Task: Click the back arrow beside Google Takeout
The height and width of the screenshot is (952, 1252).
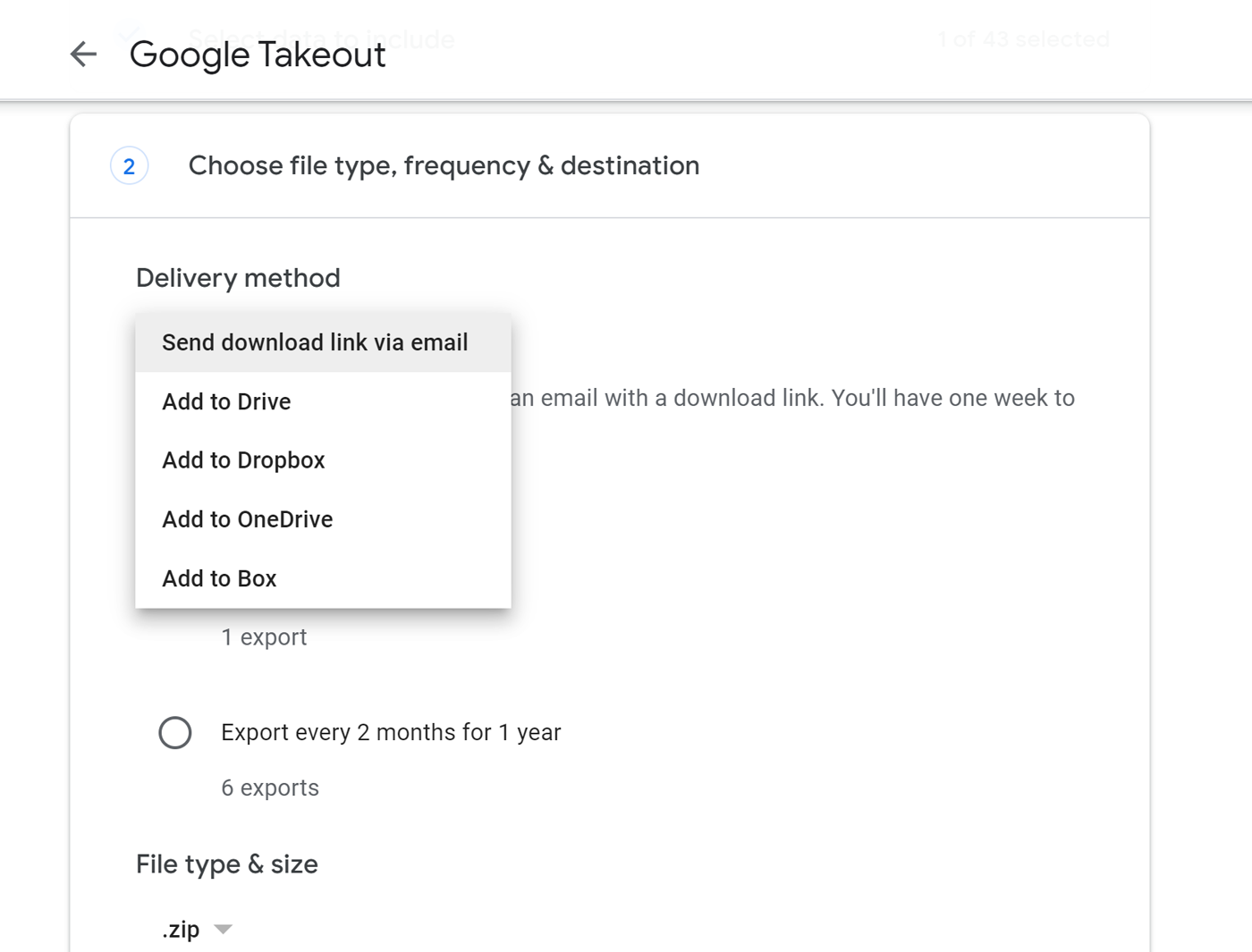Action: click(x=83, y=55)
